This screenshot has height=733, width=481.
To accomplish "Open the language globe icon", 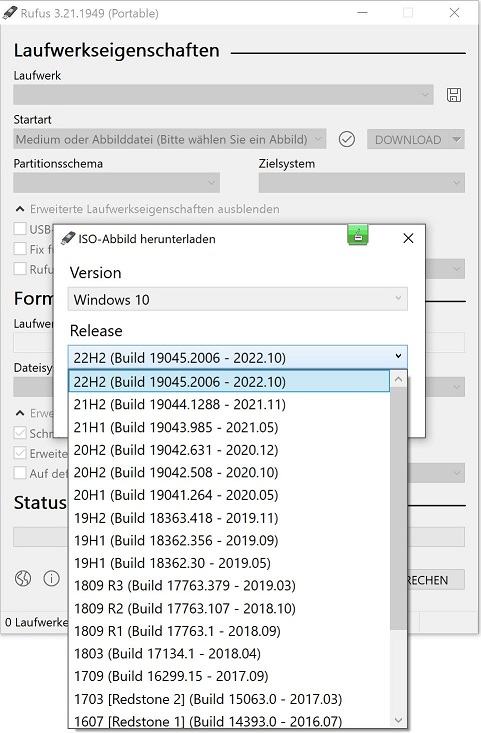I will point(23,578).
